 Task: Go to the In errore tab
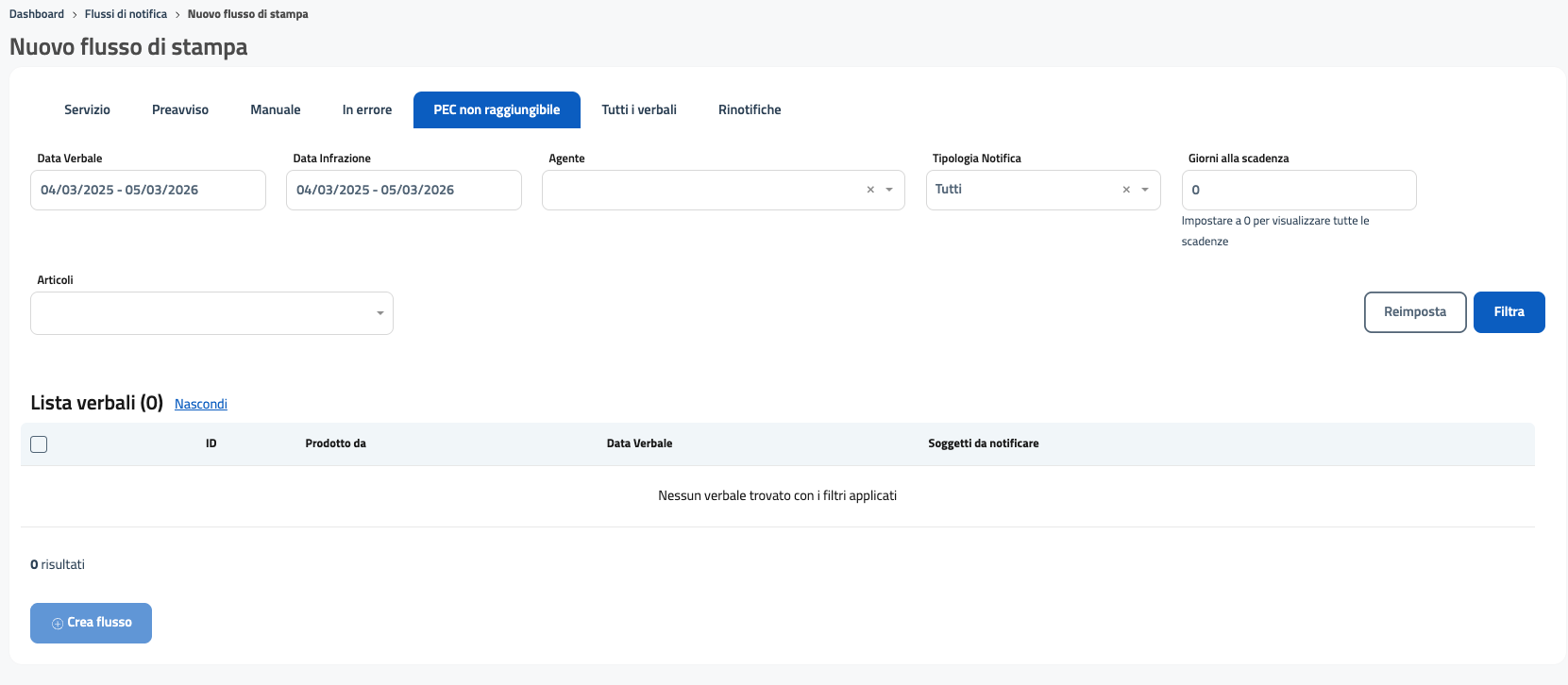[367, 109]
